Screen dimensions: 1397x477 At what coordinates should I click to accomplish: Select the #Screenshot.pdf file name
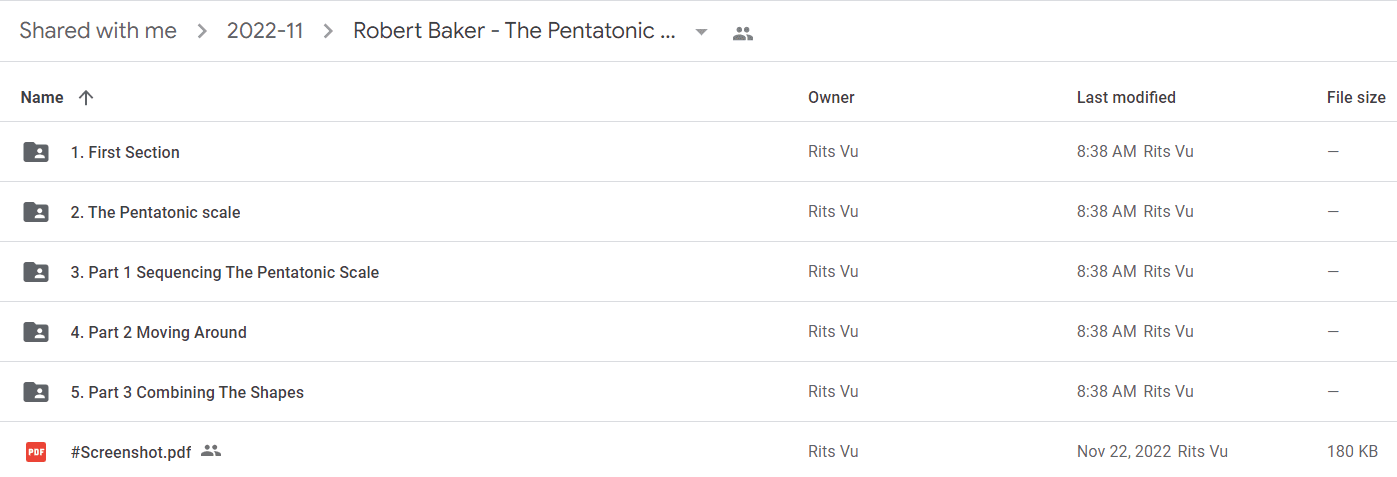point(131,452)
